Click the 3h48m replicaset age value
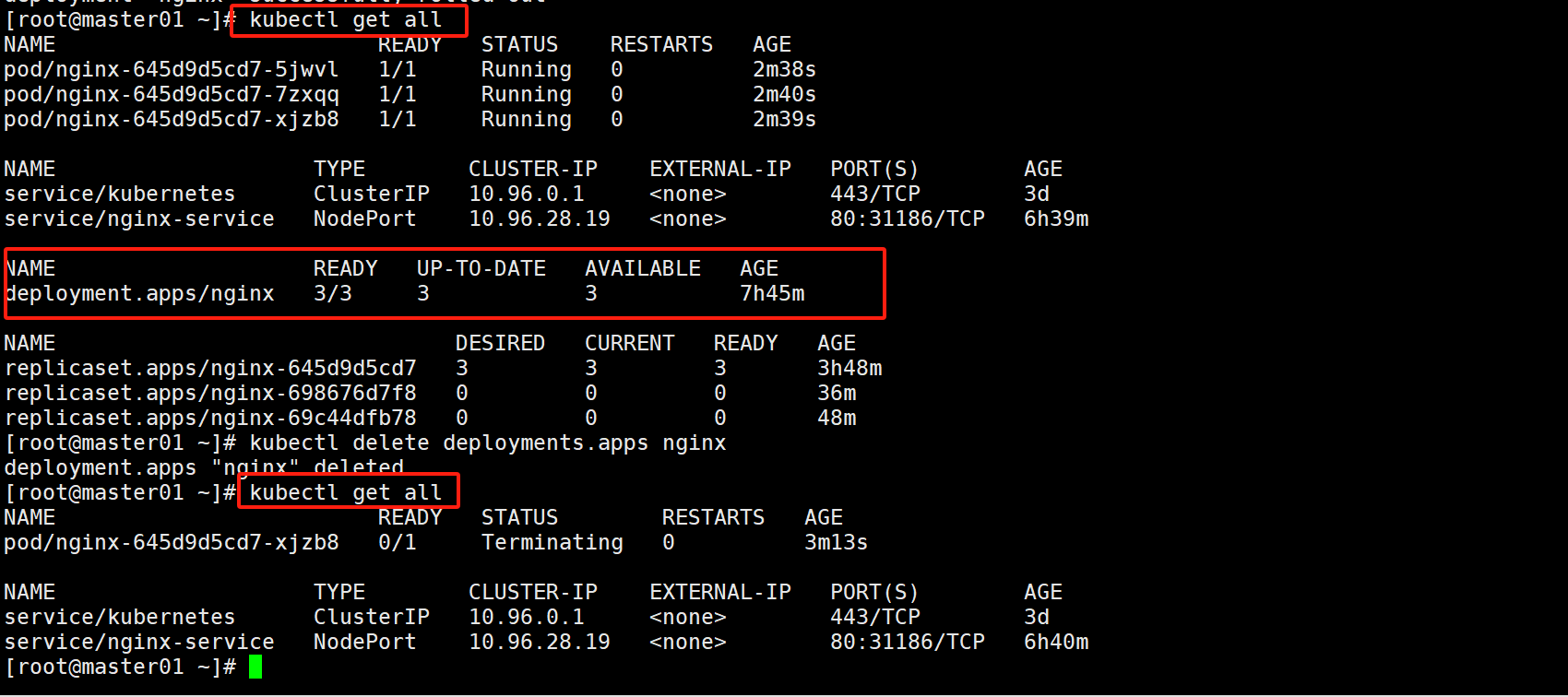Viewport: 1568px width, 697px height. (x=849, y=369)
